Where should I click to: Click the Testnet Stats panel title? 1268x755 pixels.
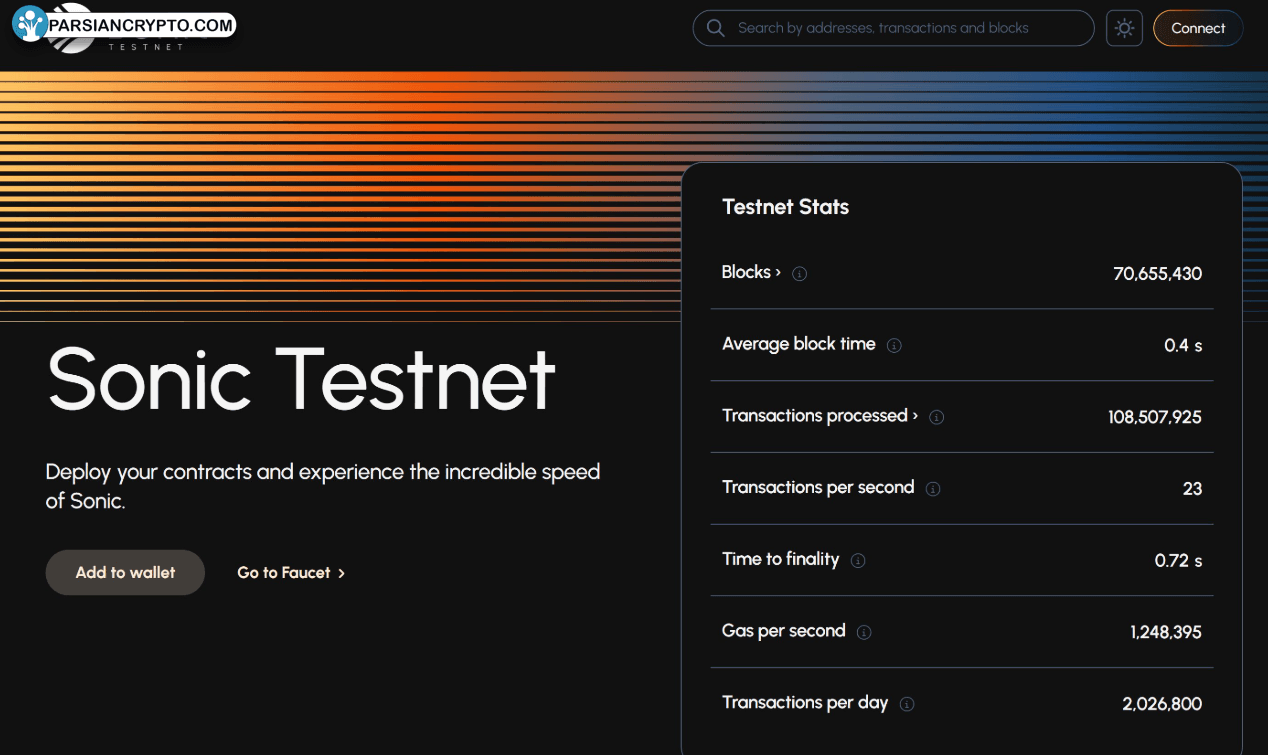tap(785, 207)
